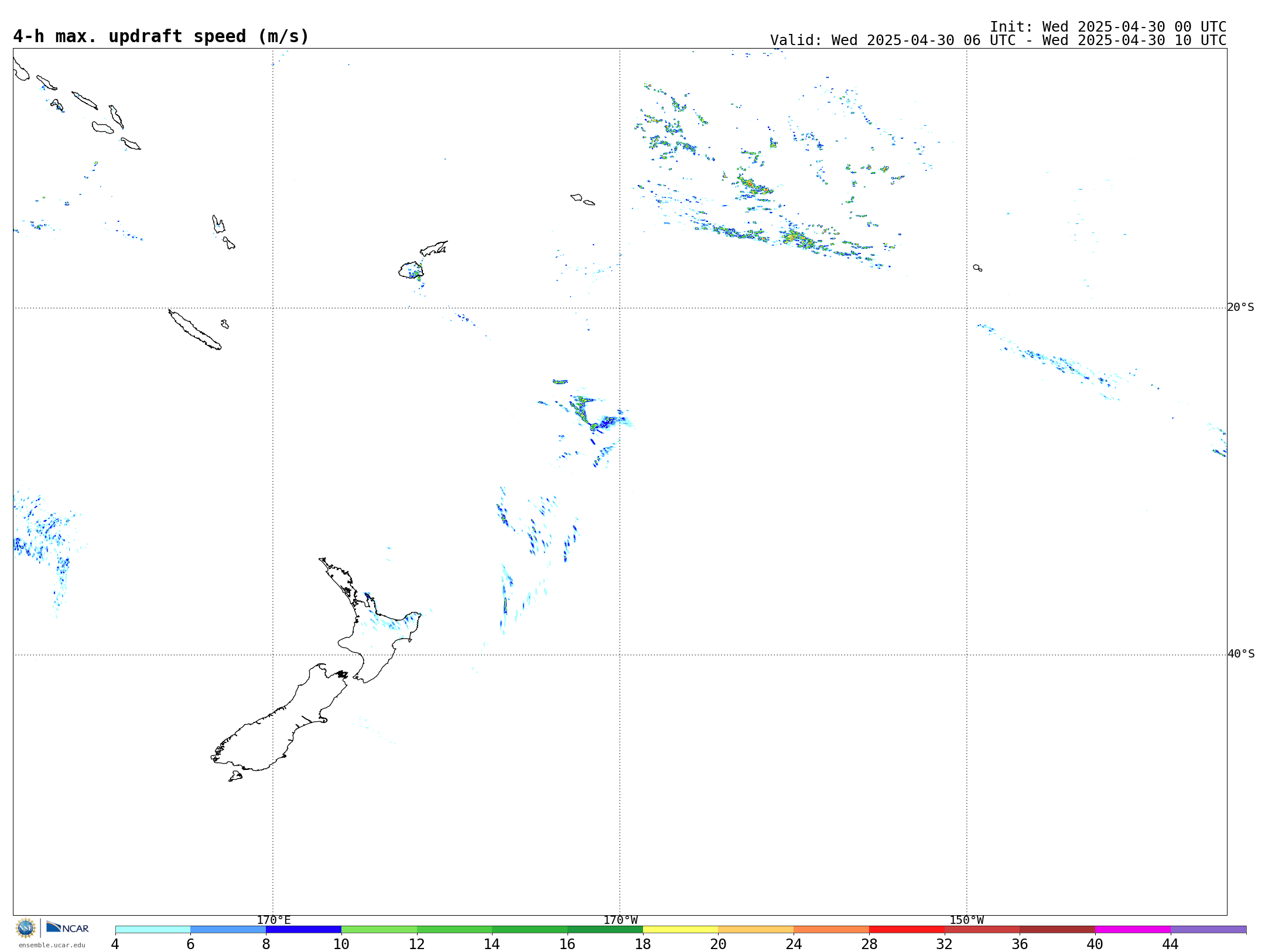The height and width of the screenshot is (952, 1265).
Task: Select the dark blue 8-10 colorbar swatch
Action: coord(303,930)
